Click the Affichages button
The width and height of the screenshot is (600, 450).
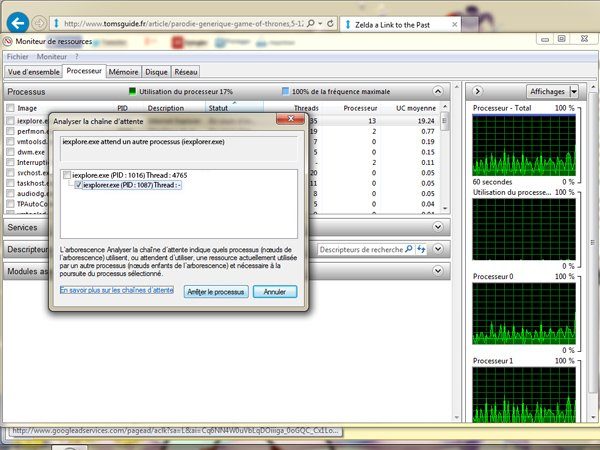tap(548, 91)
